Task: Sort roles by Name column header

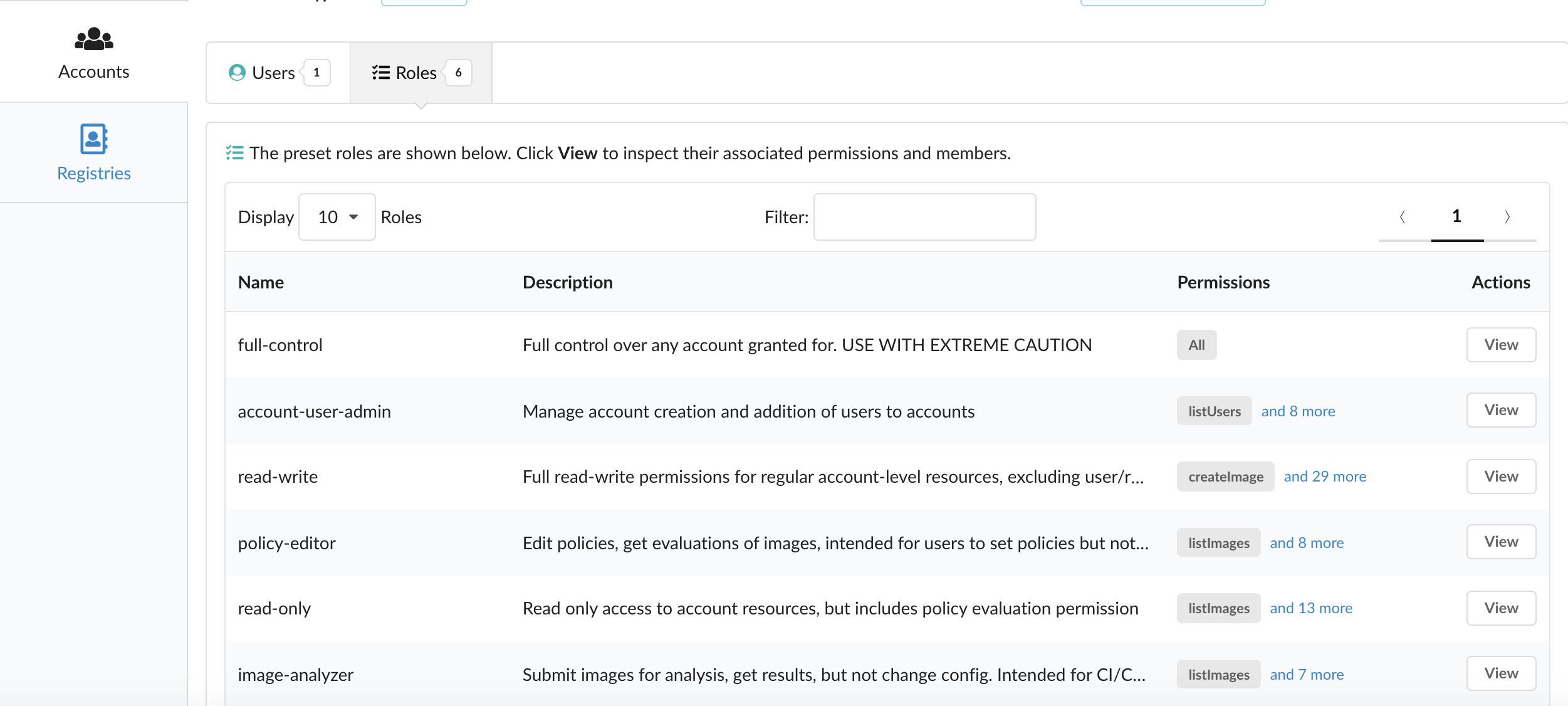Action: 261,282
